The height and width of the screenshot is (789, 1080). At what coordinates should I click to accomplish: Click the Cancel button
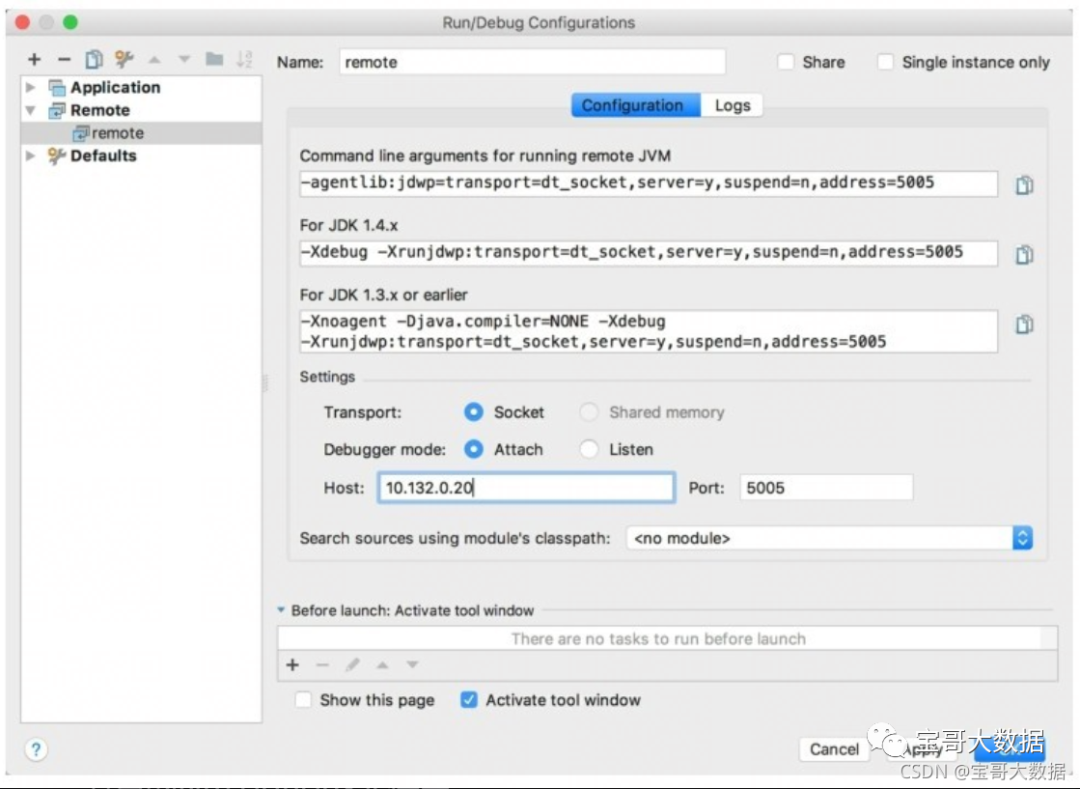(834, 749)
